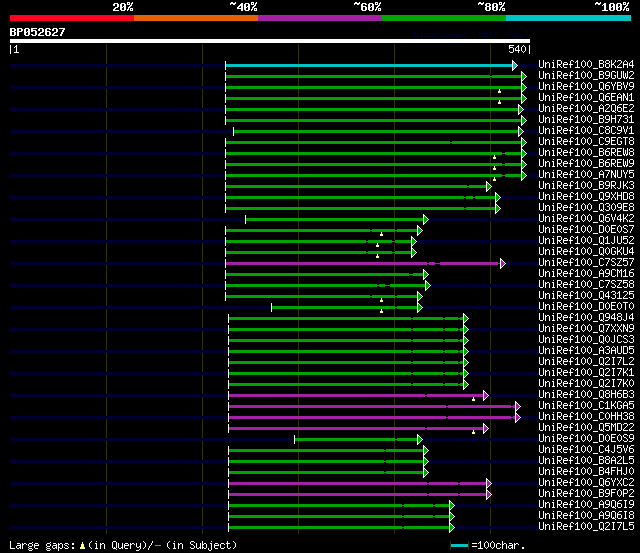Click purple arrowhead of Q6YXC2 alignment

pos(489,484)
